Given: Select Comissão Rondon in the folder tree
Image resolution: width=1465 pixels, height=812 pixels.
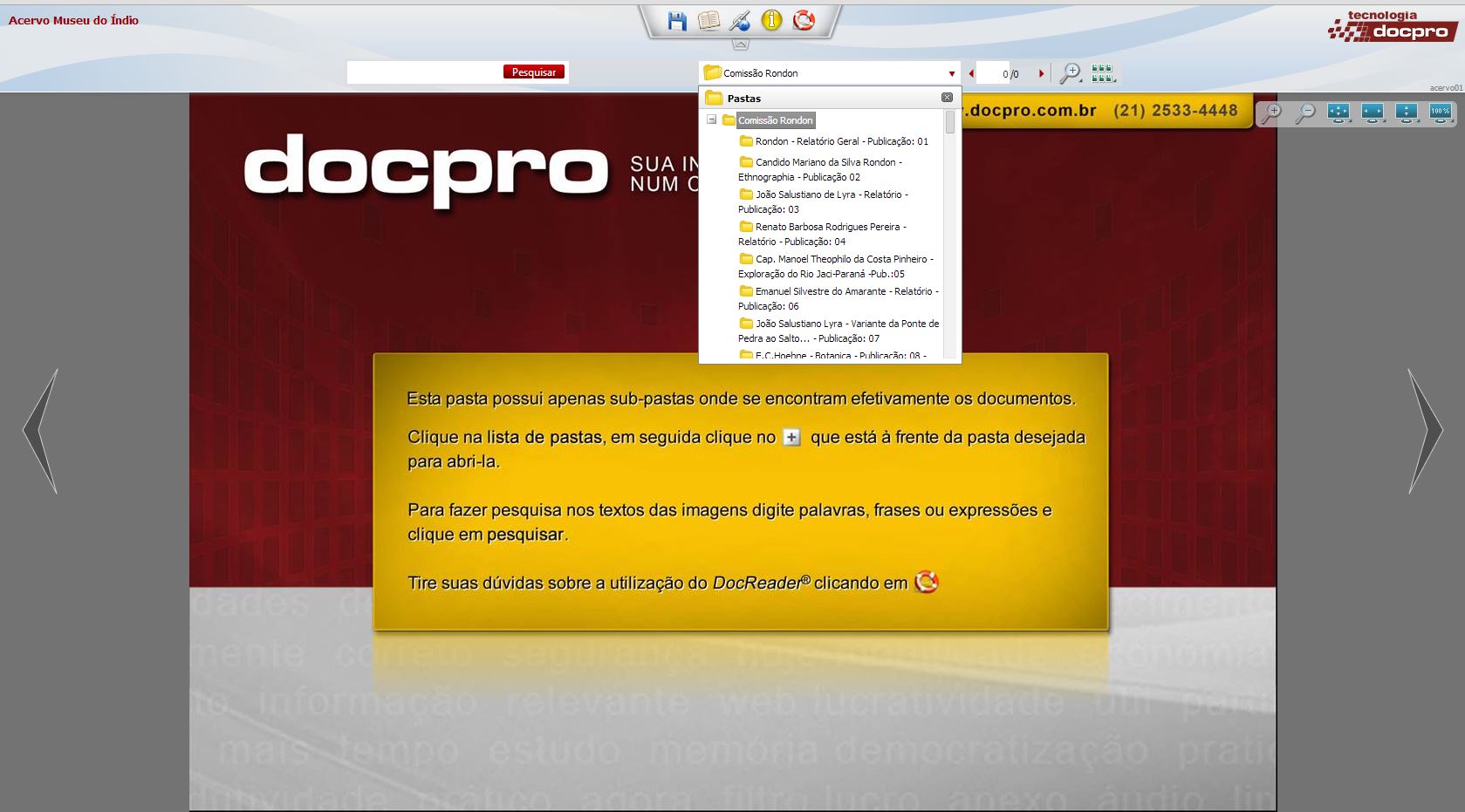Looking at the screenshot, I should point(775,120).
